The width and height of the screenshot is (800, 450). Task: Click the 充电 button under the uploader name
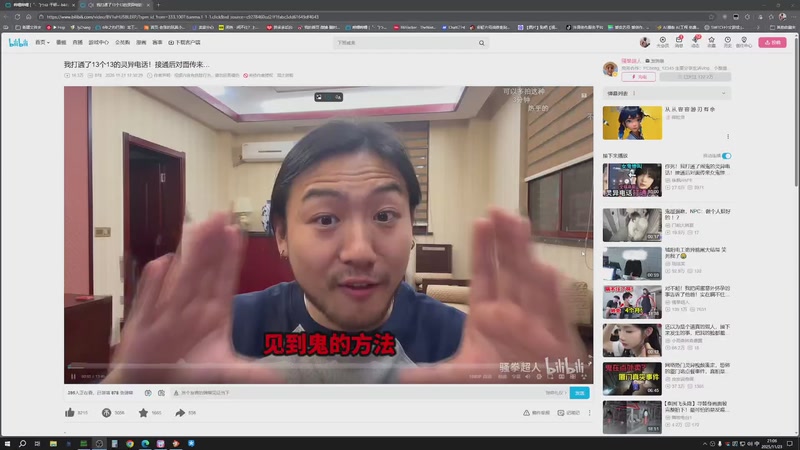(638, 77)
